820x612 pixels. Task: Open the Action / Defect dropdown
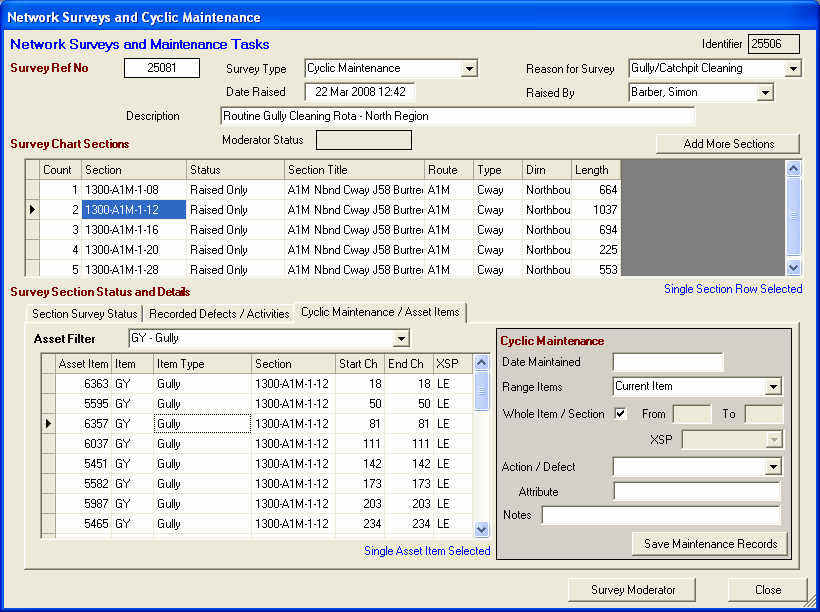[x=773, y=467]
